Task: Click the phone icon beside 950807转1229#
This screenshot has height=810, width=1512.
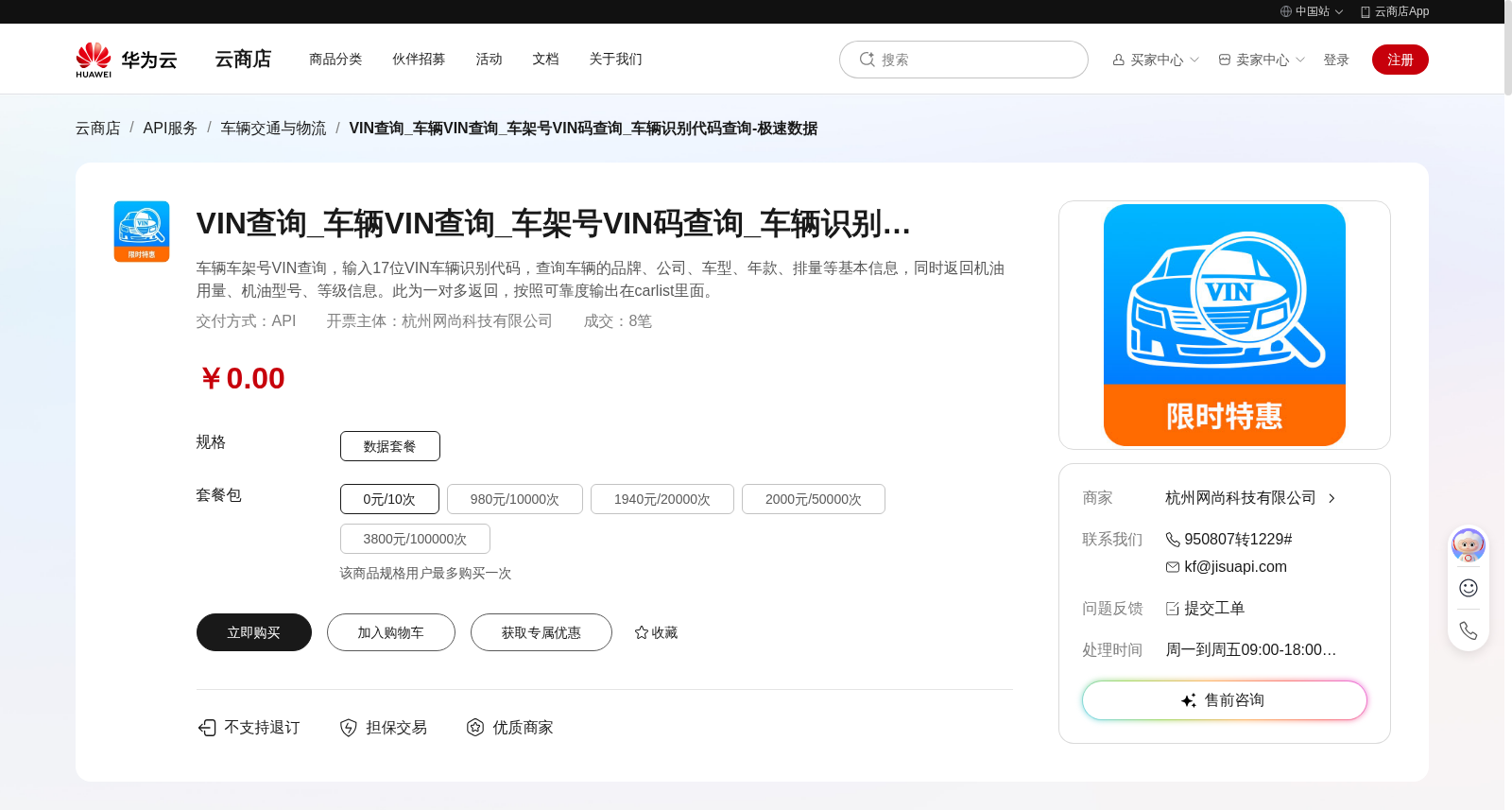Action: coord(1173,539)
